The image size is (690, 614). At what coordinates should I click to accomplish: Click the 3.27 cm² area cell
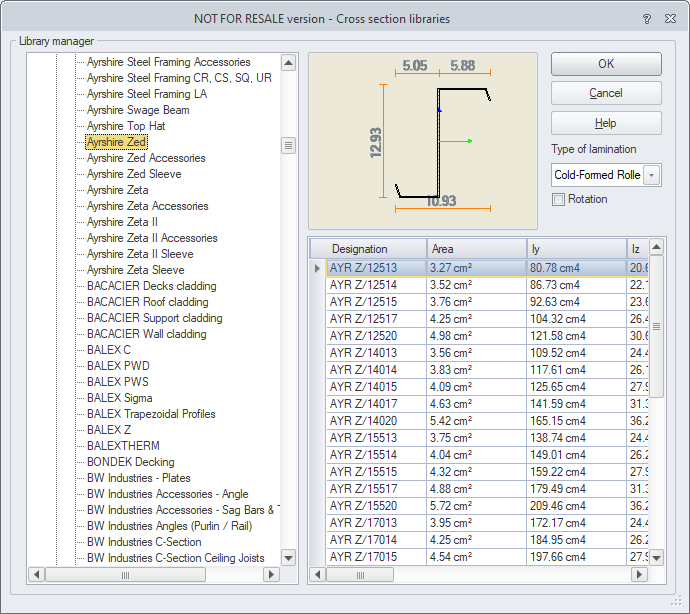[x=477, y=268]
